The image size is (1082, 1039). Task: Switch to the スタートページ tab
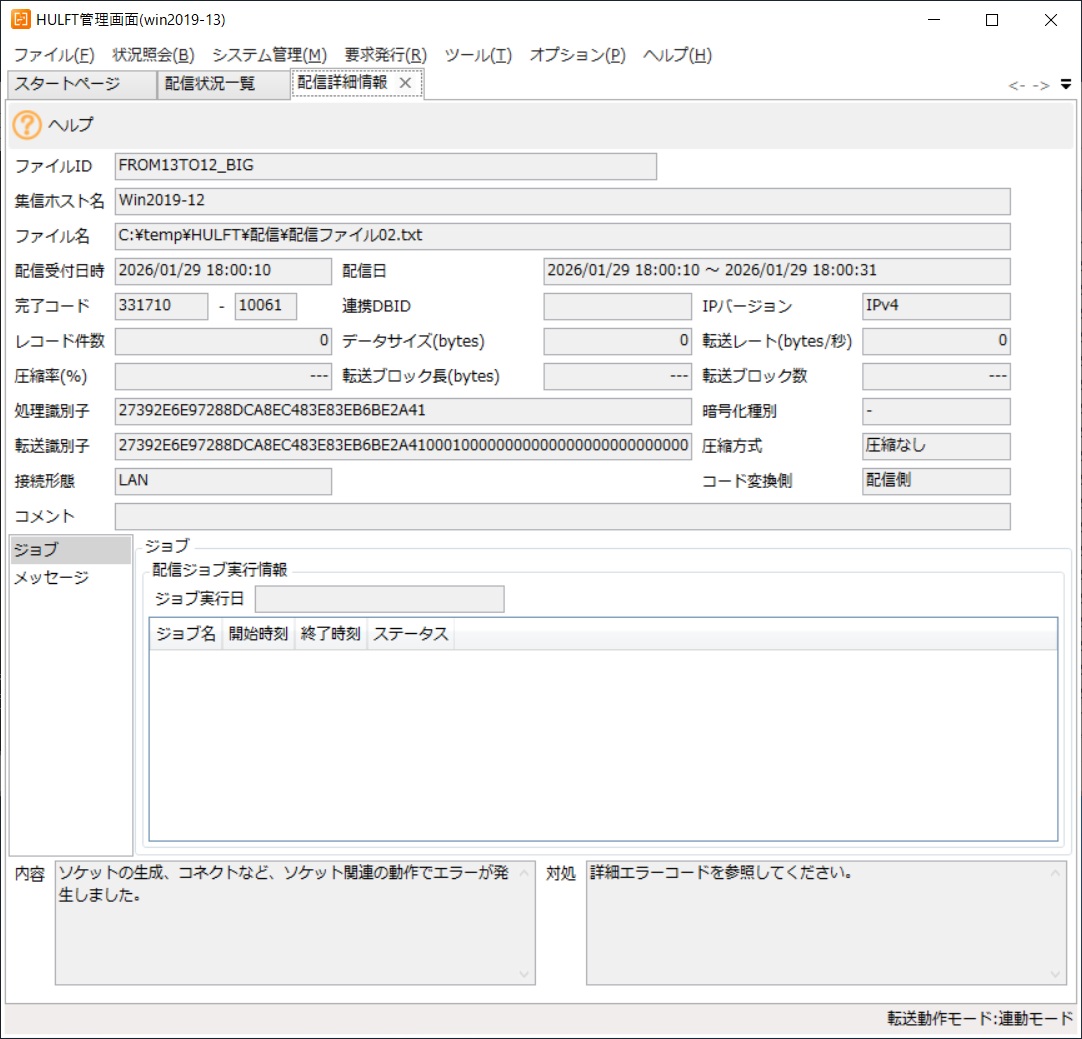point(68,84)
